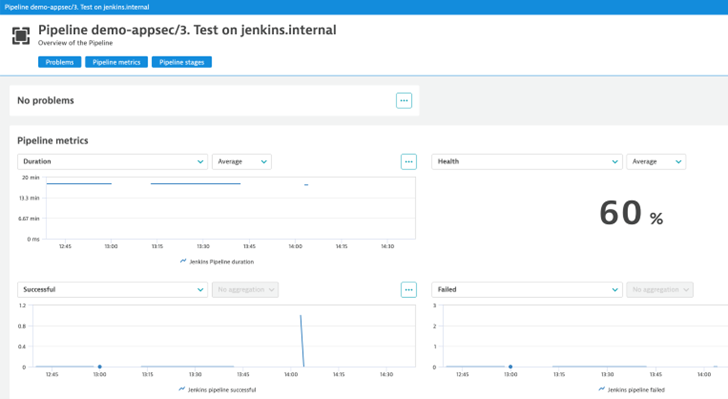Click the small duration segment near 14:00
Screen dimensions: 728x399
tap(306, 185)
